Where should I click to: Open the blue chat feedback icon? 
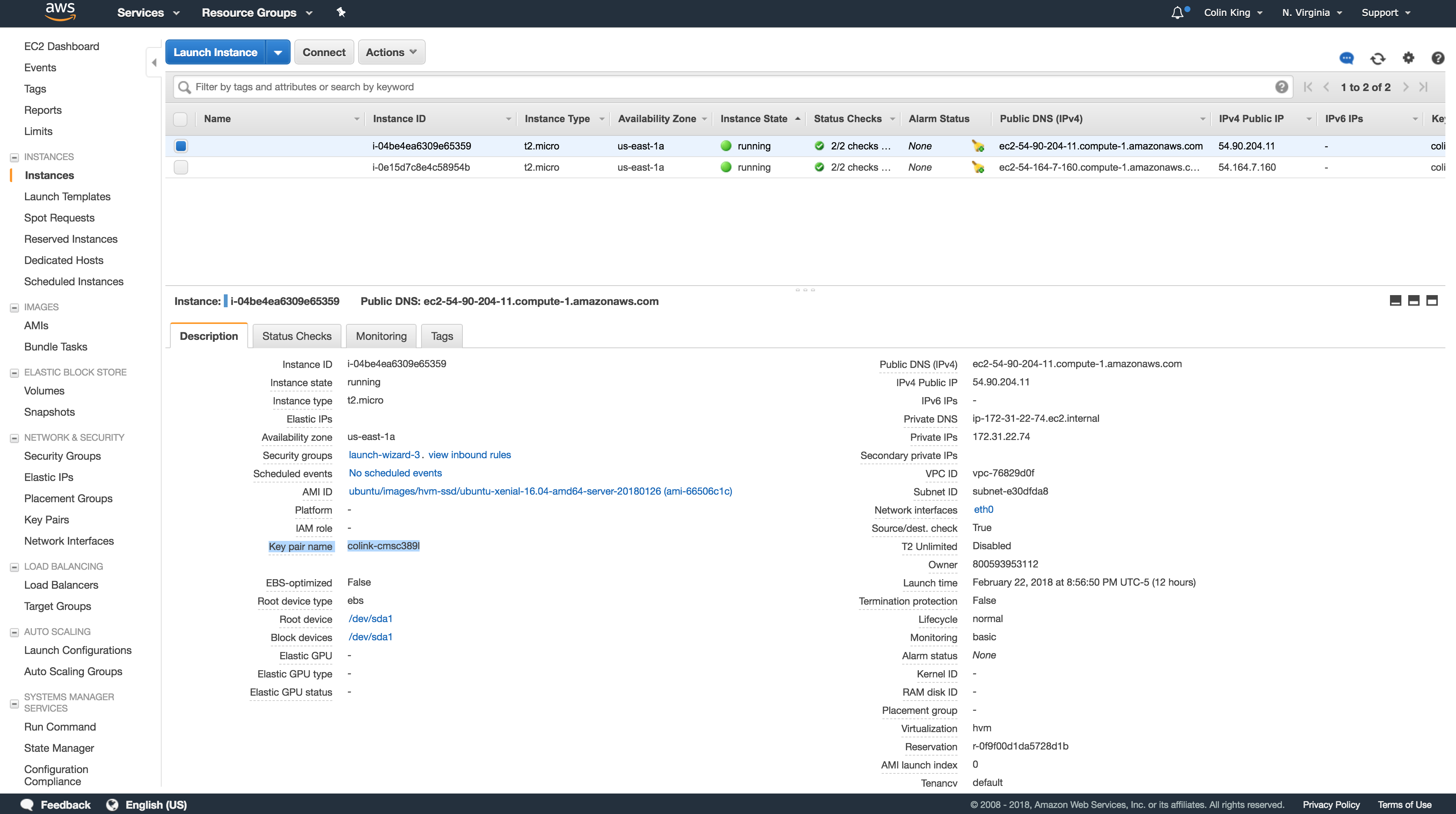(1346, 58)
